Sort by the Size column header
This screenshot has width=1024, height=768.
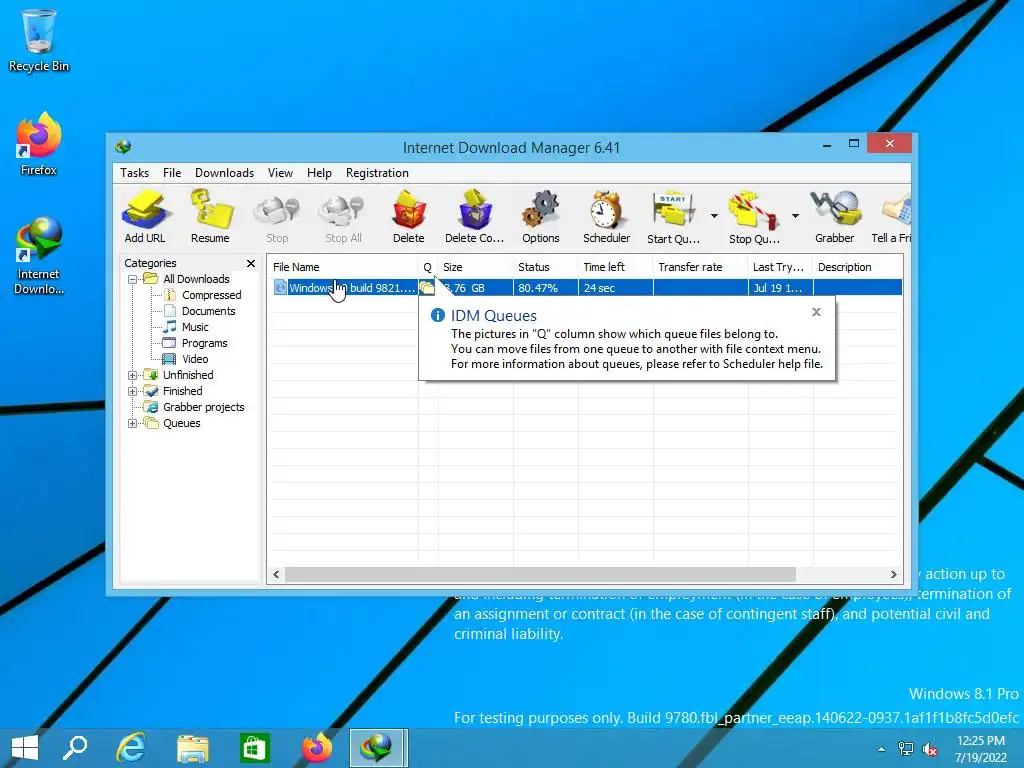(x=475, y=267)
